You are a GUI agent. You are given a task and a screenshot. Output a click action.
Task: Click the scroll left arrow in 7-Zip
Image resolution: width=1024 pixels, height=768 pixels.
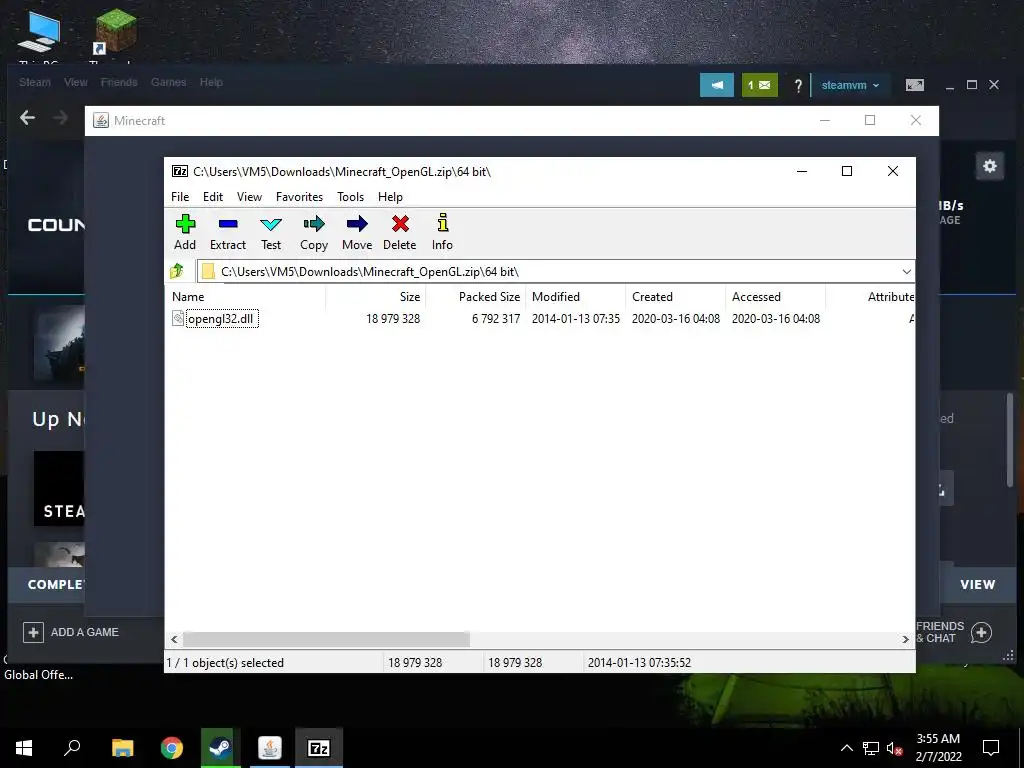[174, 639]
